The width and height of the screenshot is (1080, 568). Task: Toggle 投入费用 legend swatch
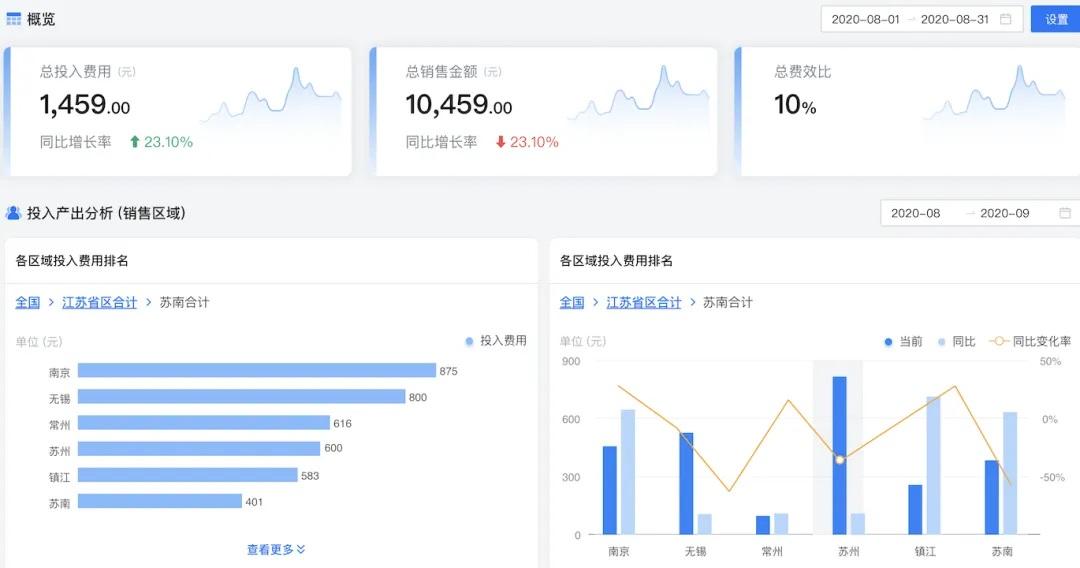click(x=470, y=341)
